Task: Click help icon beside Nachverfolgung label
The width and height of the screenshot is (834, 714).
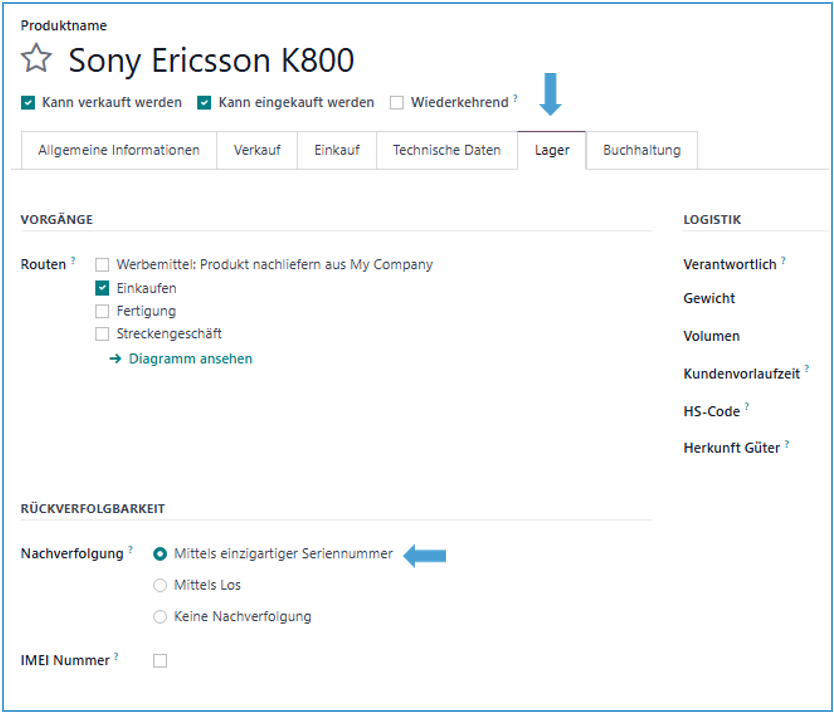Action: [x=129, y=550]
